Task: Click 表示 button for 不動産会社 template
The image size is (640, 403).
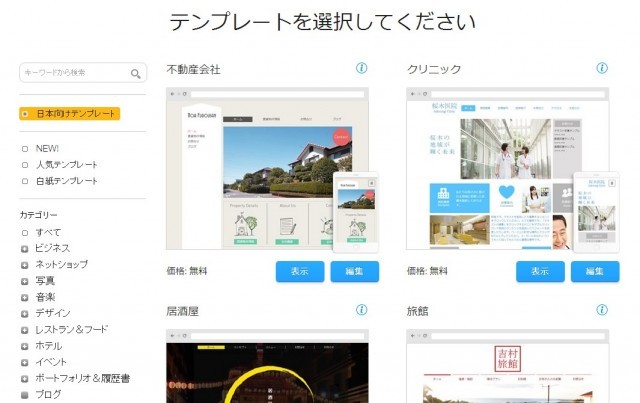Action: click(x=300, y=271)
